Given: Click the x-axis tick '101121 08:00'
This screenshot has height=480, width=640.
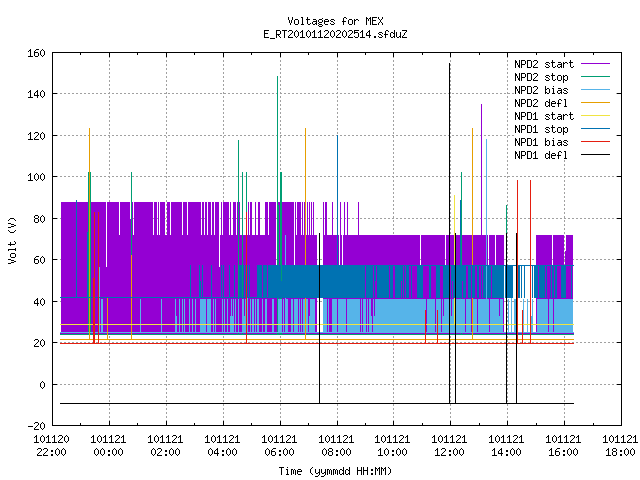Looking at the screenshot, I should pyautogui.click(x=336, y=446).
